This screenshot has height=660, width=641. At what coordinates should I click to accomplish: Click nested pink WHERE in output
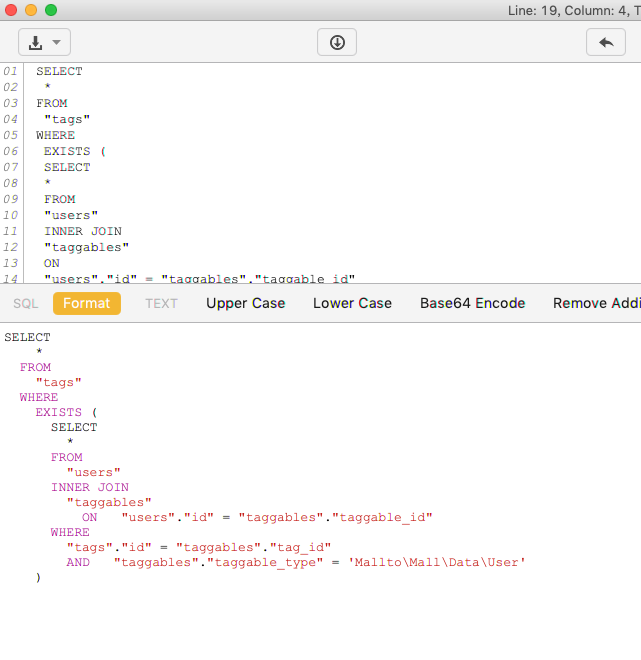(x=70, y=532)
